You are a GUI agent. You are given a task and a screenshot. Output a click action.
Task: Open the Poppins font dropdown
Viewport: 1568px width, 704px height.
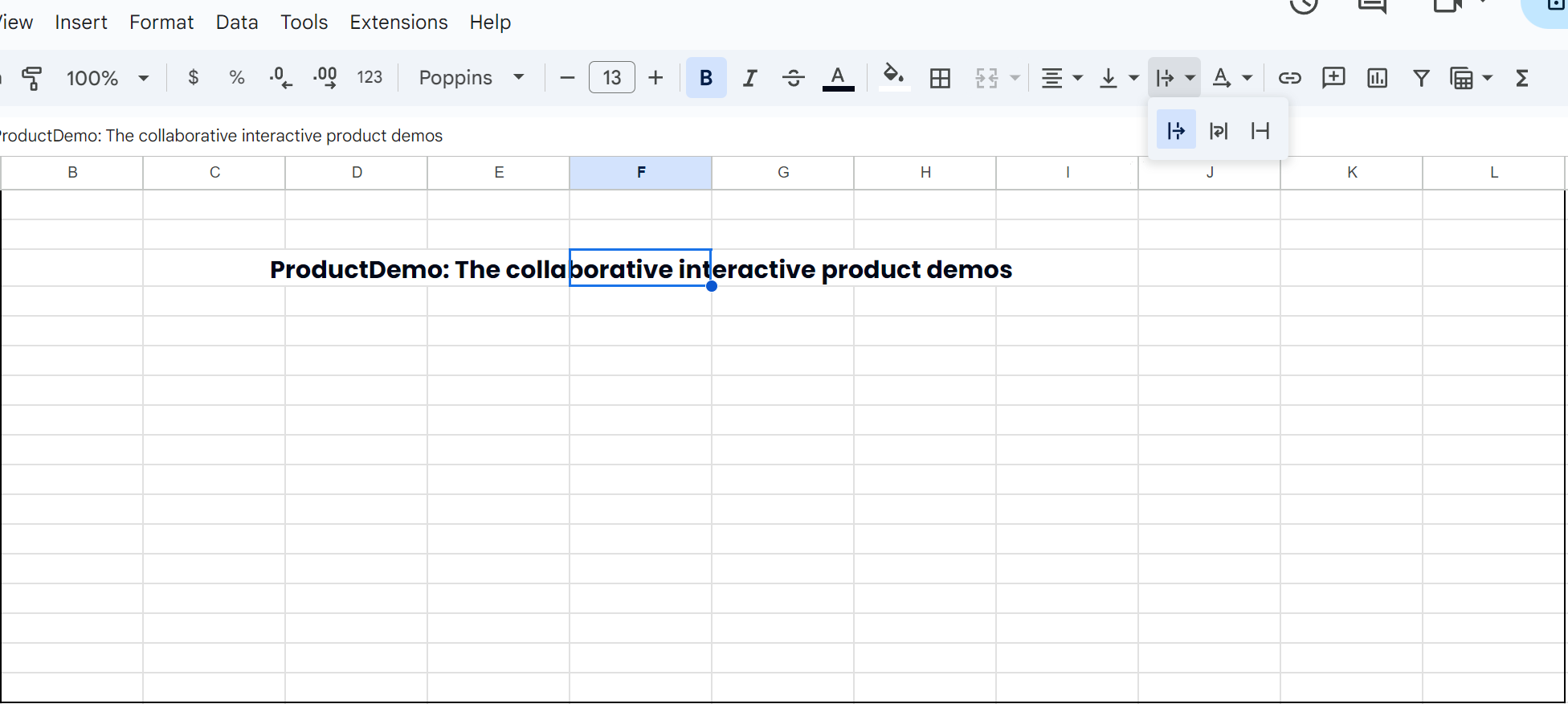(472, 78)
